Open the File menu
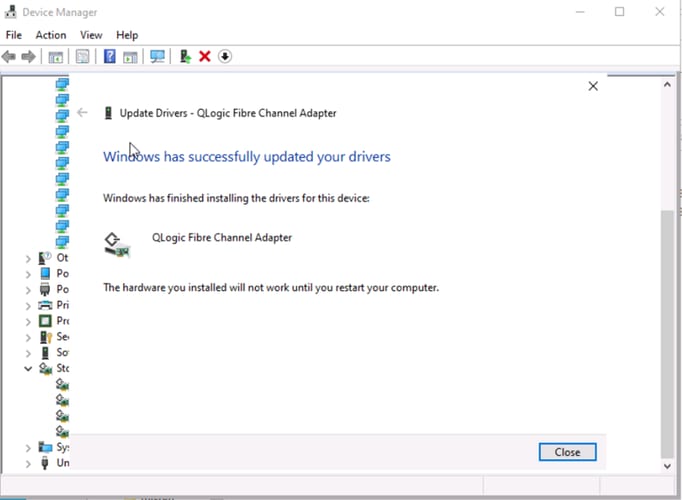The width and height of the screenshot is (682, 500). click(14, 35)
